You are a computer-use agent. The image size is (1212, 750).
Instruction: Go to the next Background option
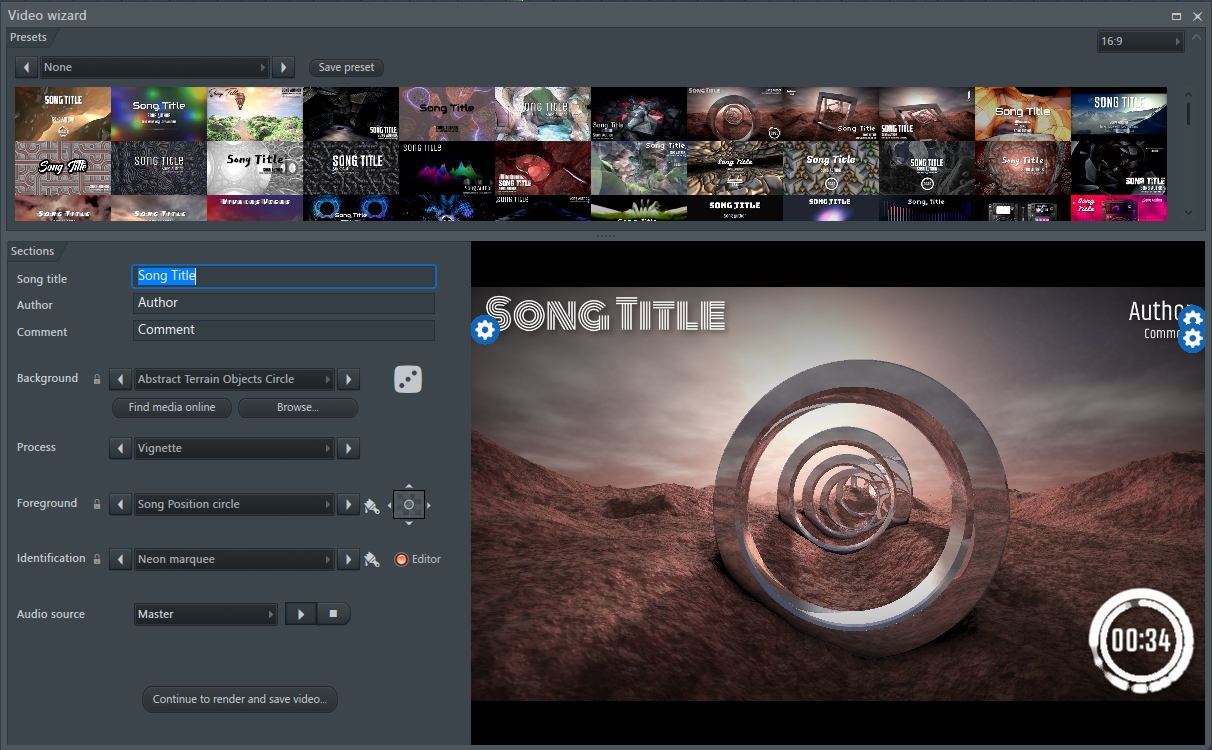pyautogui.click(x=348, y=380)
